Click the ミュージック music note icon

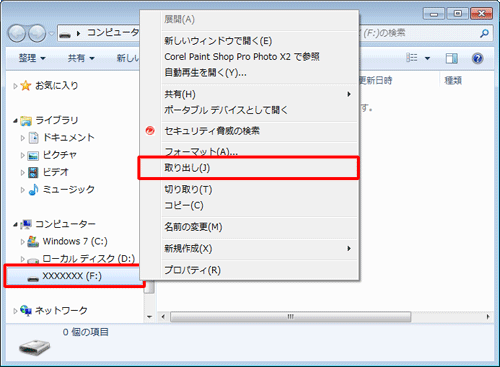[x=33, y=190]
